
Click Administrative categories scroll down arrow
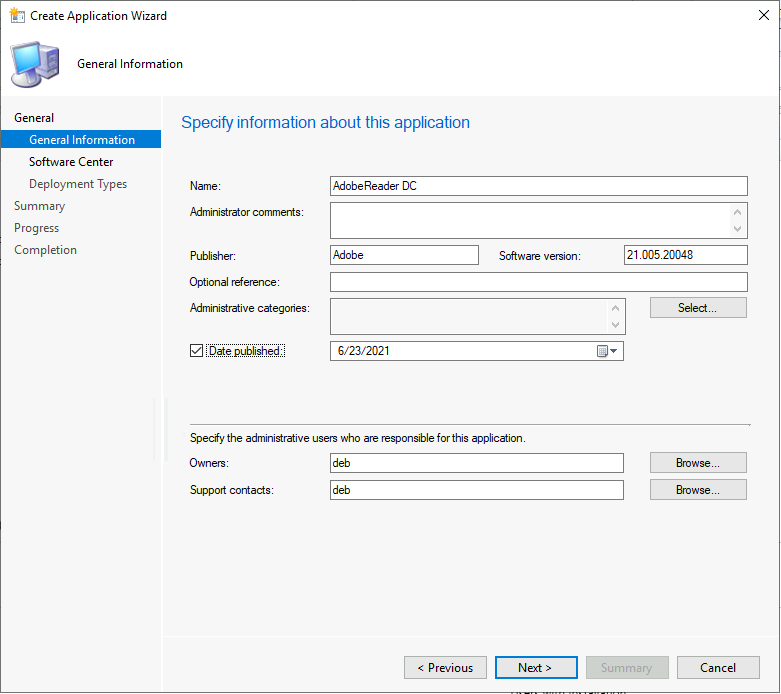point(616,325)
